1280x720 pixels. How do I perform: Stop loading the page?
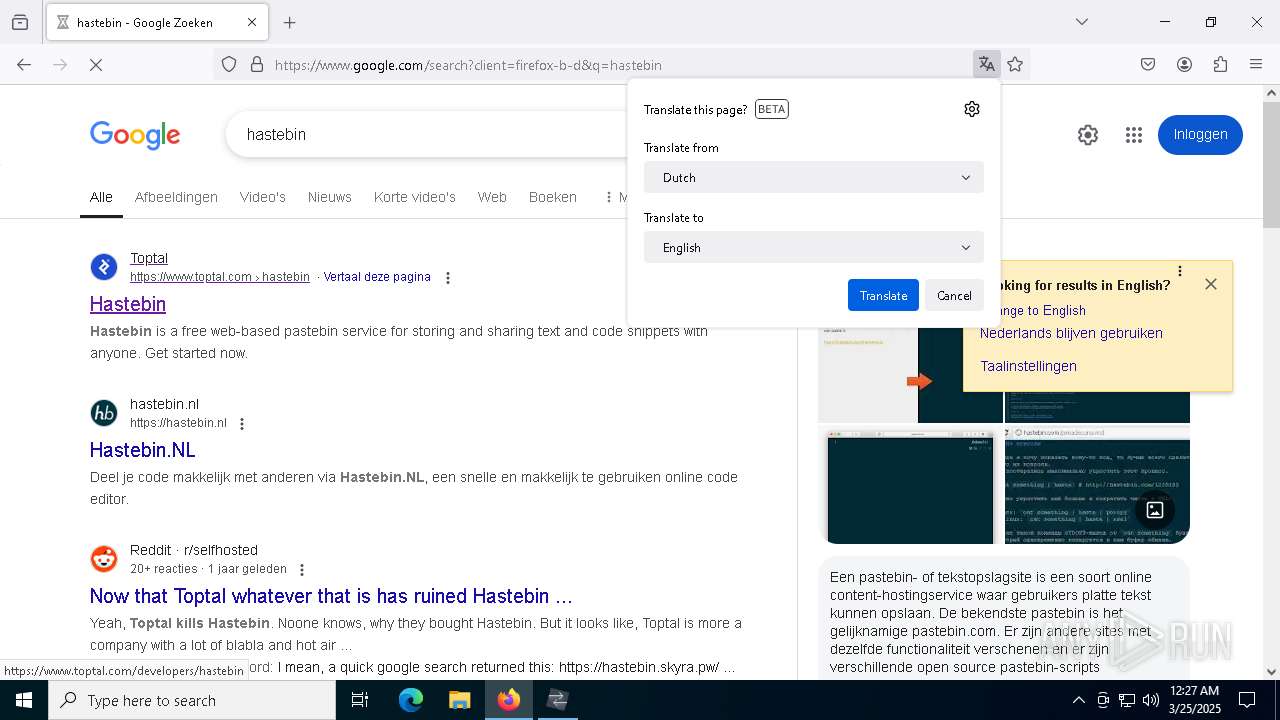pyautogui.click(x=96, y=65)
